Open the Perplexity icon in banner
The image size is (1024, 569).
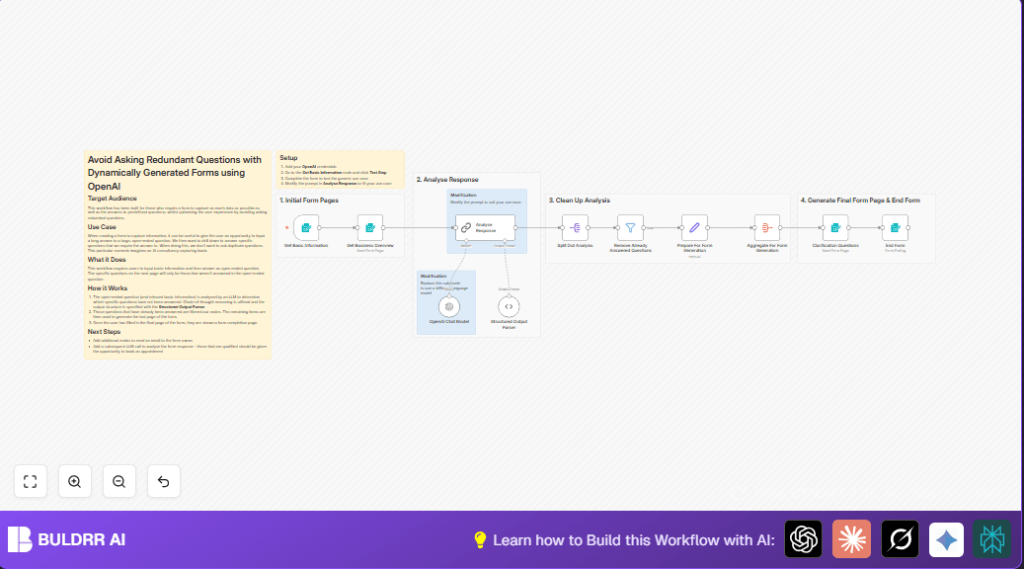point(992,539)
